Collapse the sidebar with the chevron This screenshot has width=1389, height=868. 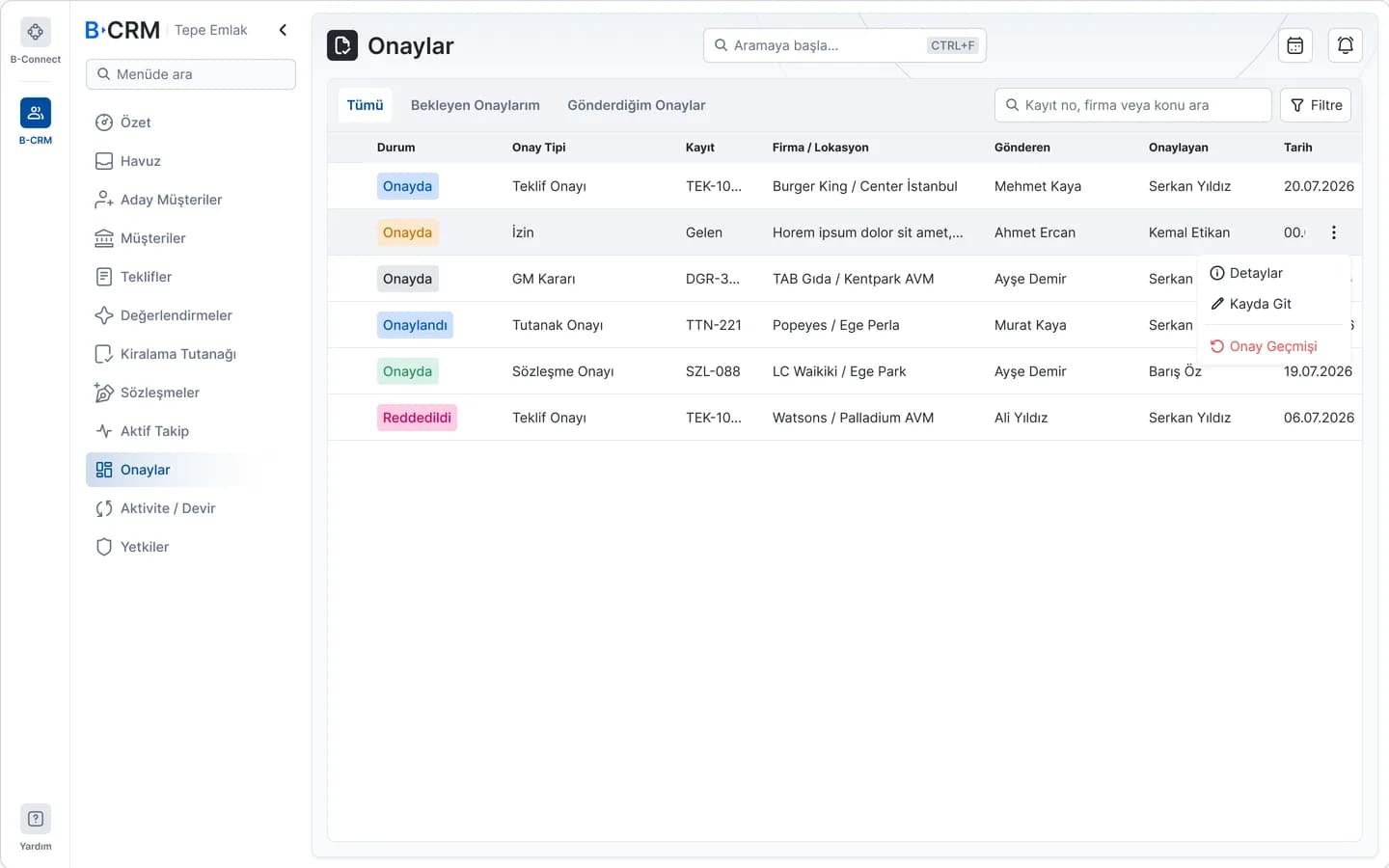[x=283, y=30]
